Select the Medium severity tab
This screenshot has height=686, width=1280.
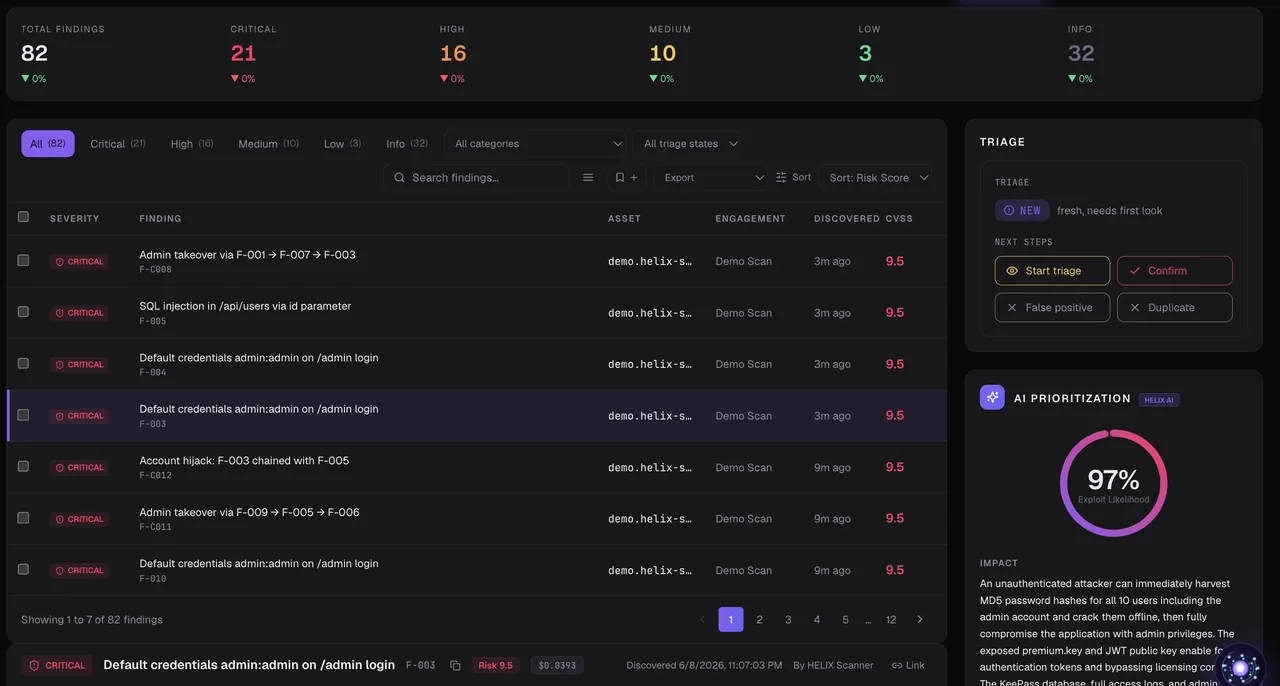coord(268,144)
